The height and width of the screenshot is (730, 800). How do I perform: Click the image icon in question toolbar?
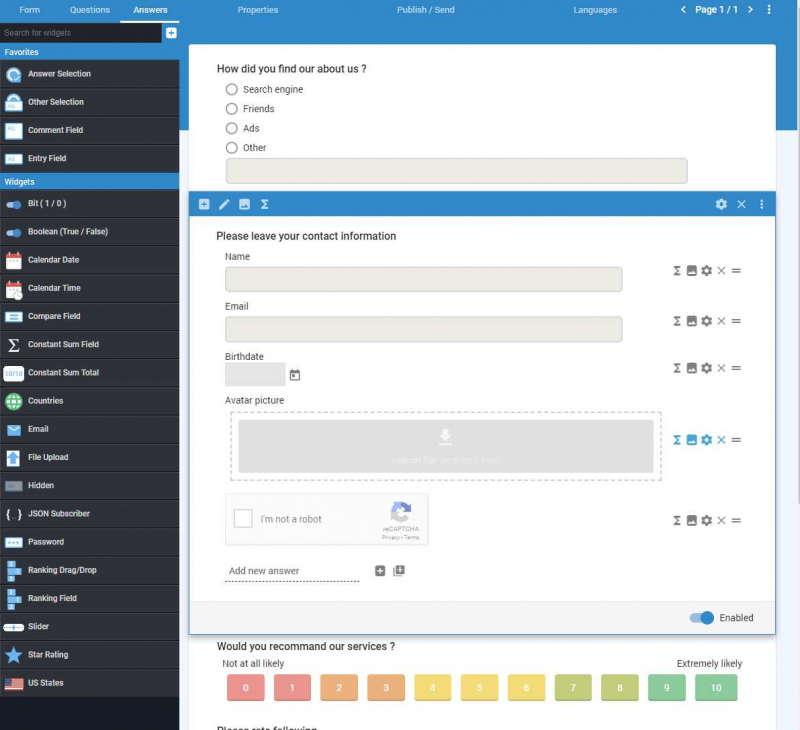coord(244,204)
